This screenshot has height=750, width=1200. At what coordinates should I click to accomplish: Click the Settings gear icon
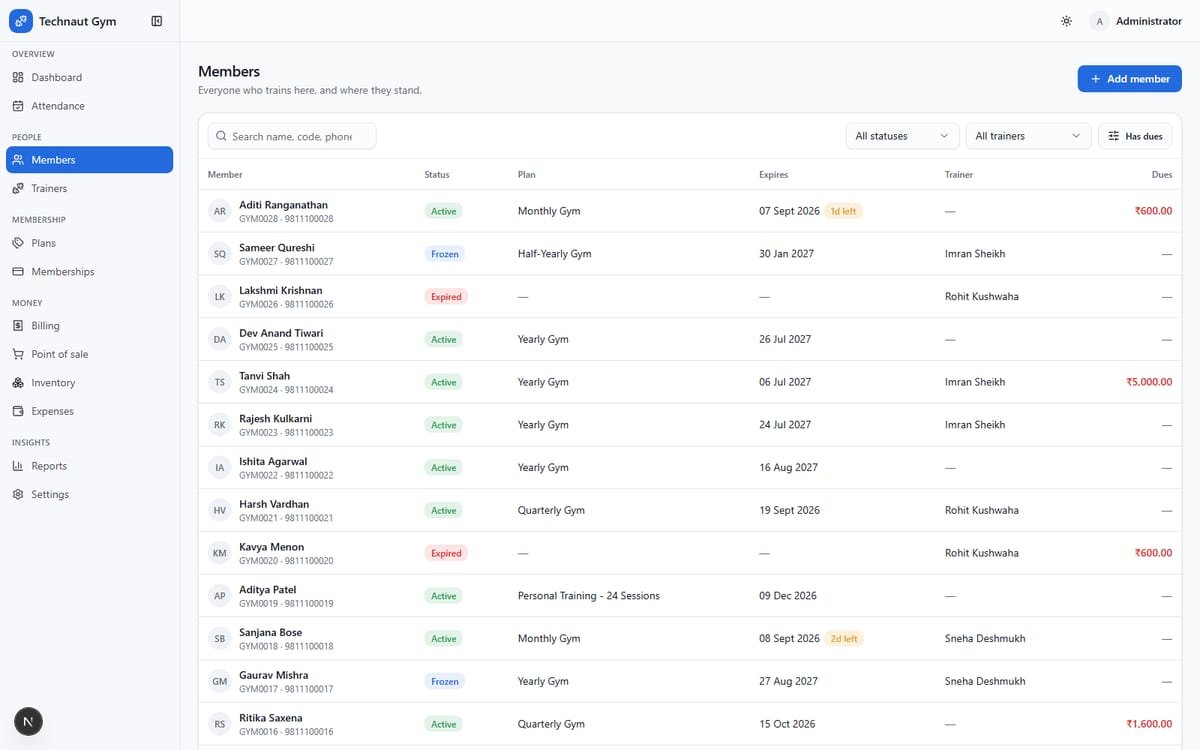18,494
